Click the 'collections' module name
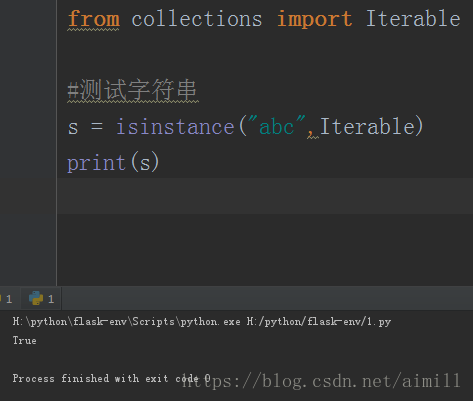Viewport: 473px width, 401px height. (197, 19)
